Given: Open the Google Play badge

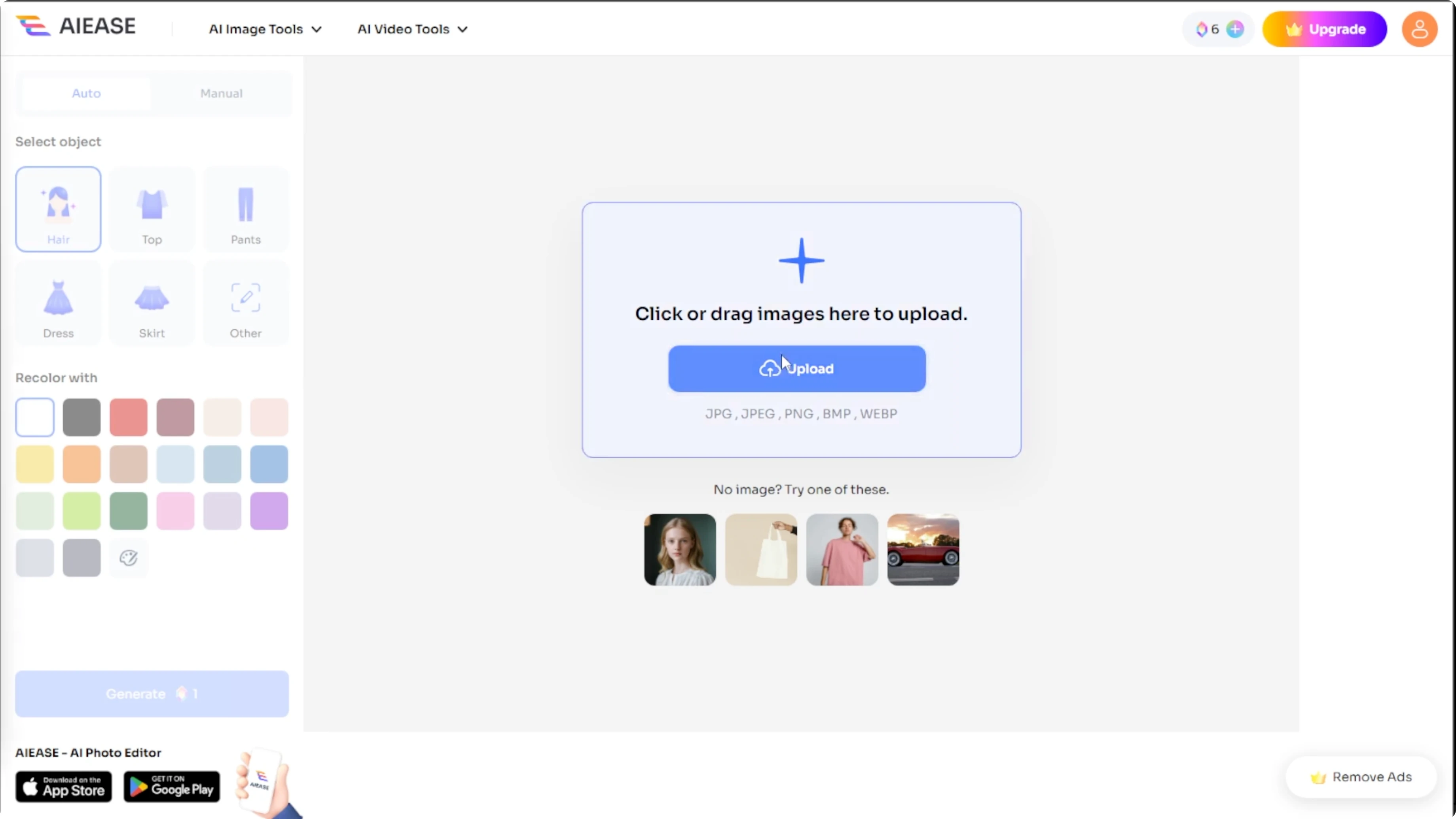Looking at the screenshot, I should 172,786.
